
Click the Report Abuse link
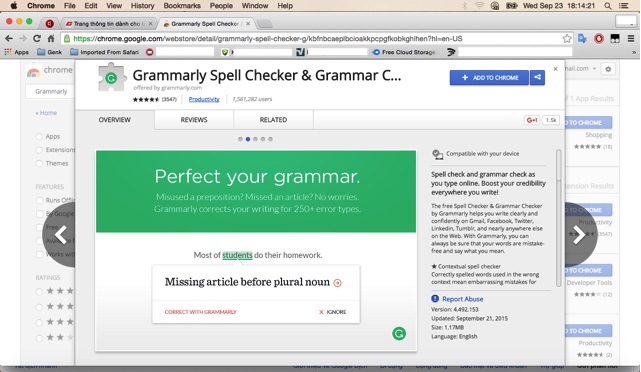tap(462, 299)
